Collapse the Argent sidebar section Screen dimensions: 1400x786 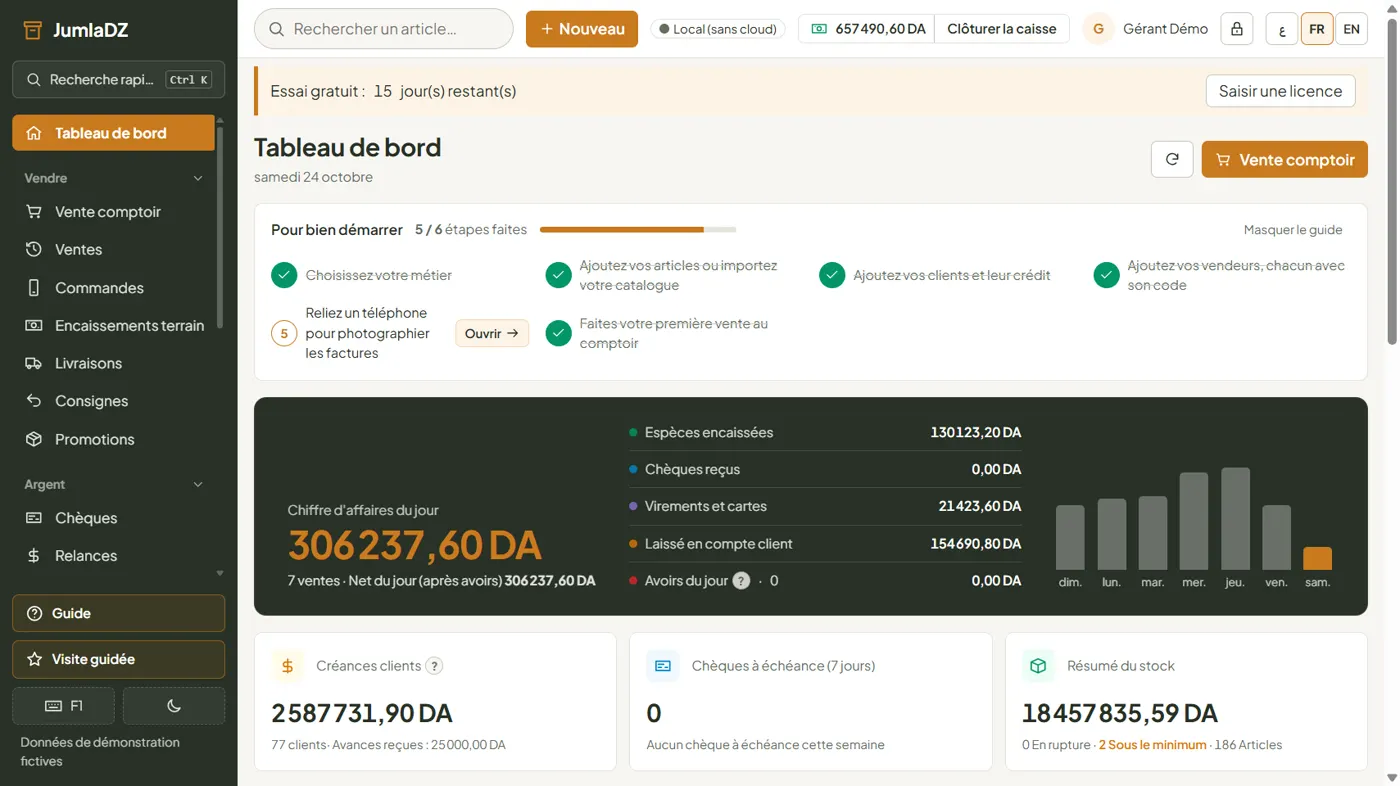pos(114,485)
